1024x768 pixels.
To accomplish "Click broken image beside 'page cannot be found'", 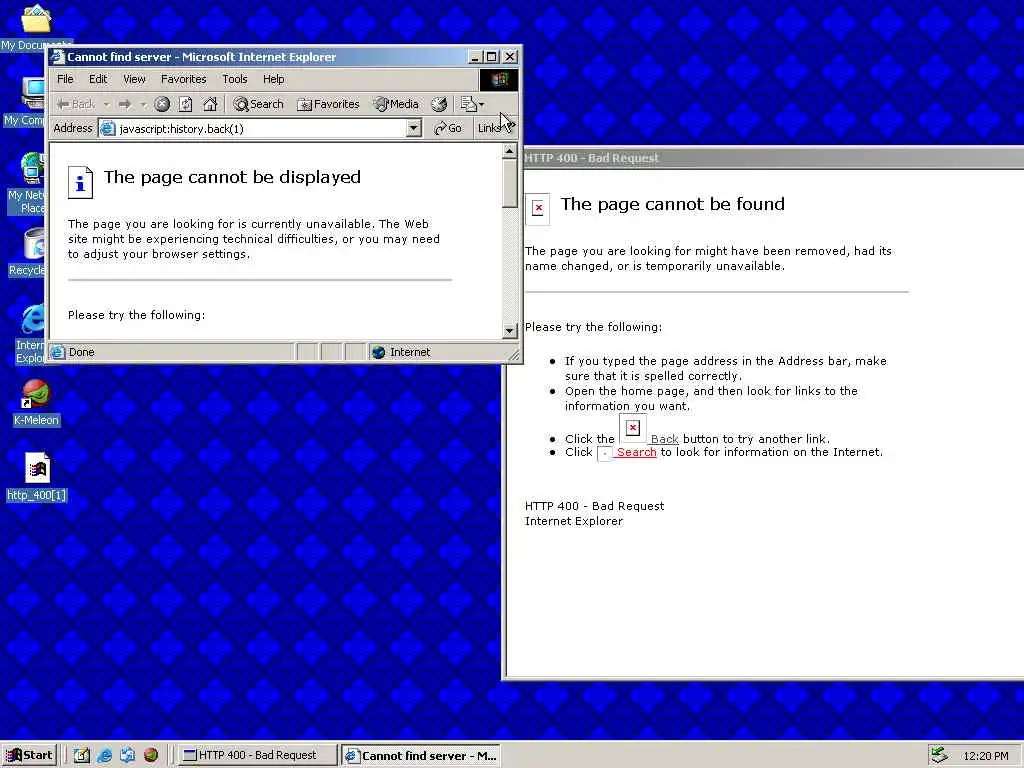I will click(538, 208).
